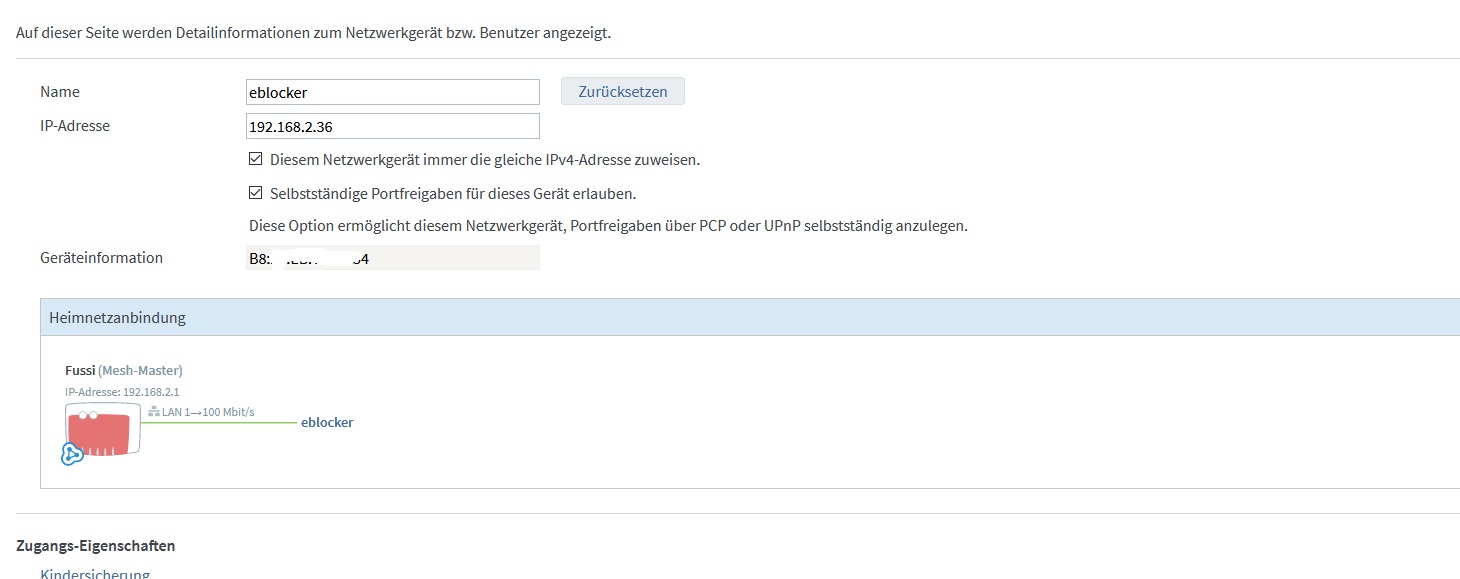This screenshot has height=579, width=1460.
Task: Click the Mesh-Master label next to Fussi
Action: (x=140, y=370)
